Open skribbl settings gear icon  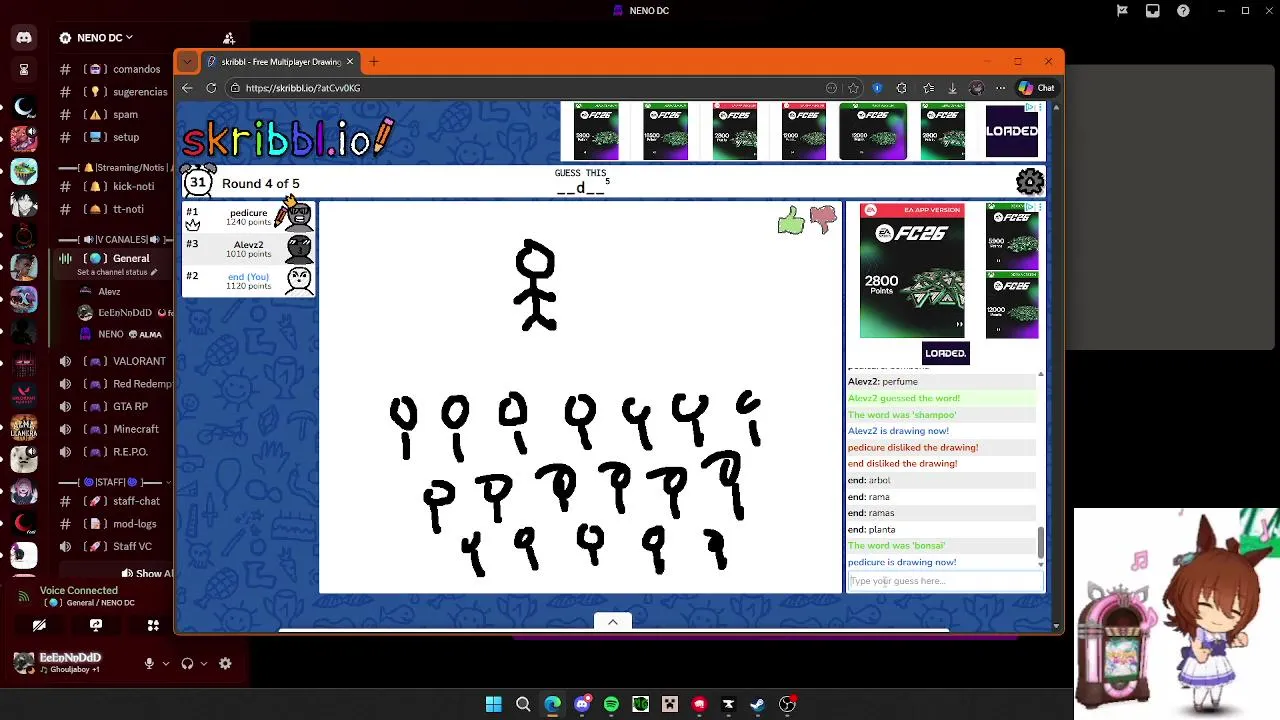click(x=1030, y=182)
